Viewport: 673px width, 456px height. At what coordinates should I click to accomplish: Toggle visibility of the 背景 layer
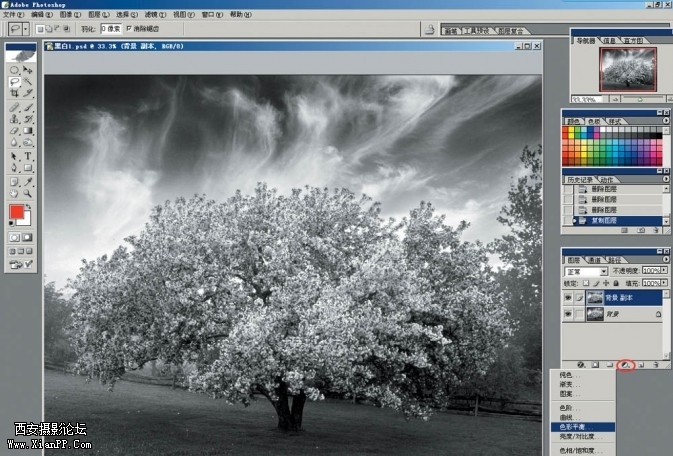568,314
